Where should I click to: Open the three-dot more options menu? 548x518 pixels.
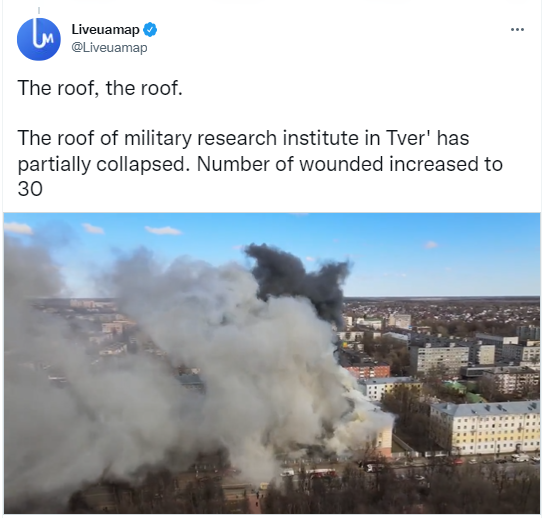click(x=517, y=30)
